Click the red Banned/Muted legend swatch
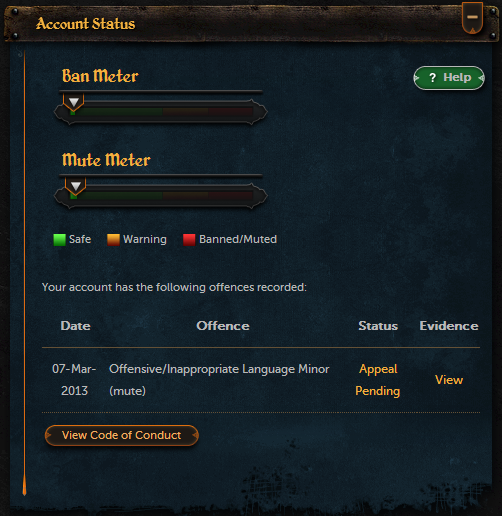This screenshot has height=516, width=502. [x=189, y=240]
